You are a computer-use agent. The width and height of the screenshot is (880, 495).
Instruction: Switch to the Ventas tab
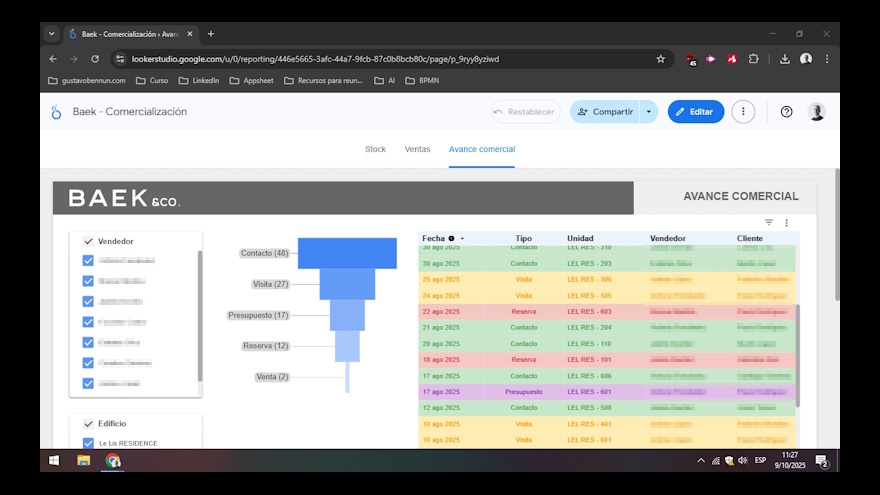417,149
